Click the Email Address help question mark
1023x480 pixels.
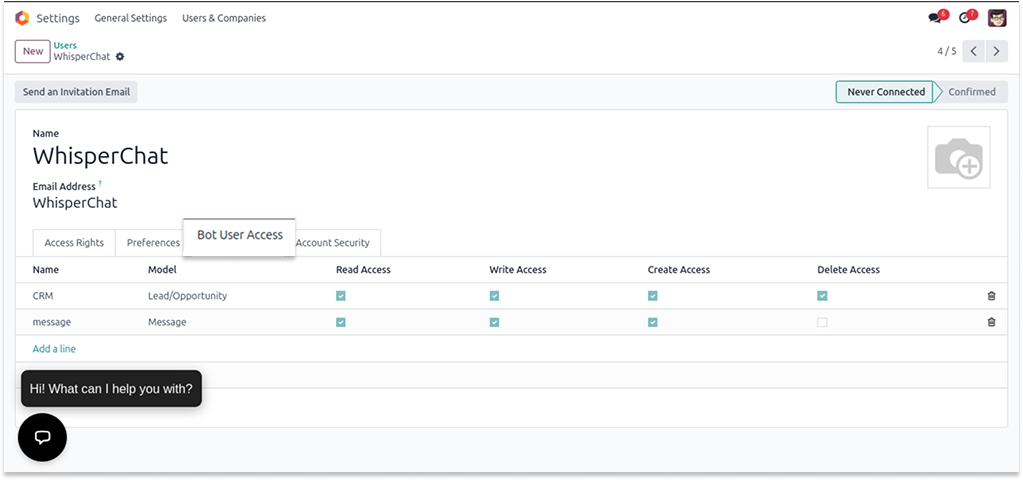(x=100, y=184)
